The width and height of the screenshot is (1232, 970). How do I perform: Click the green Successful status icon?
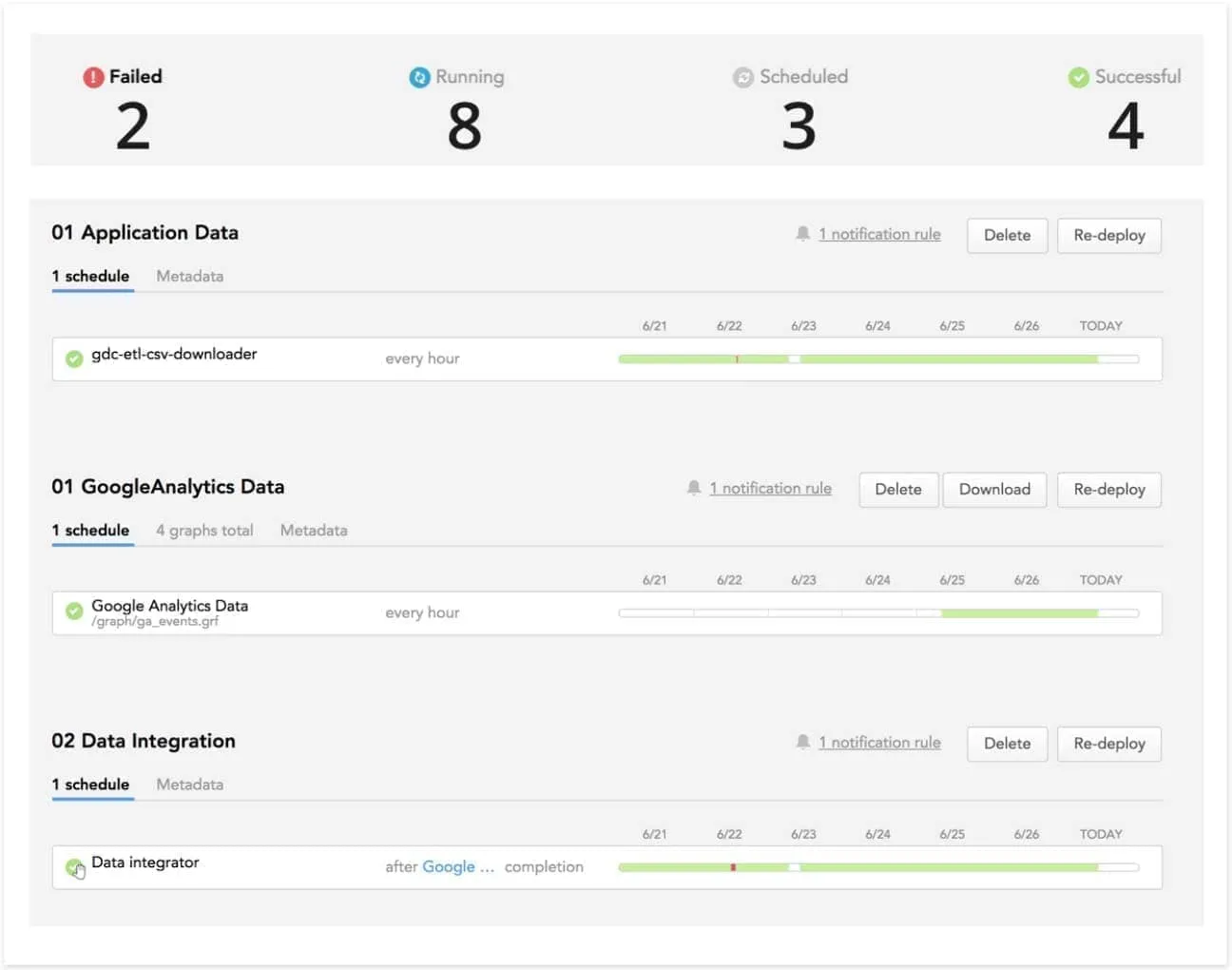pos(1078,77)
